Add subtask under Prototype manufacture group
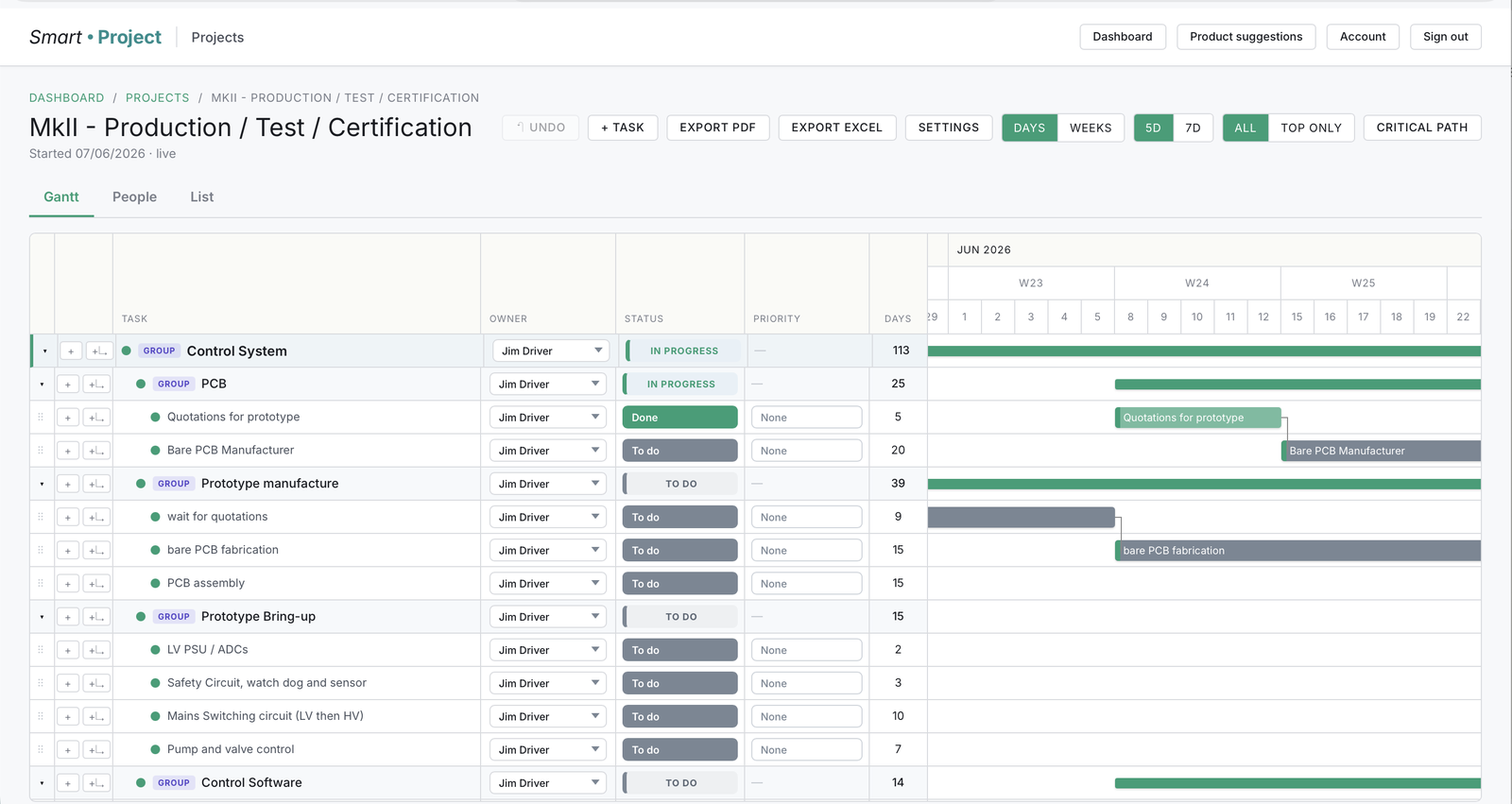Screen dimensions: 1512x804 tap(97, 484)
